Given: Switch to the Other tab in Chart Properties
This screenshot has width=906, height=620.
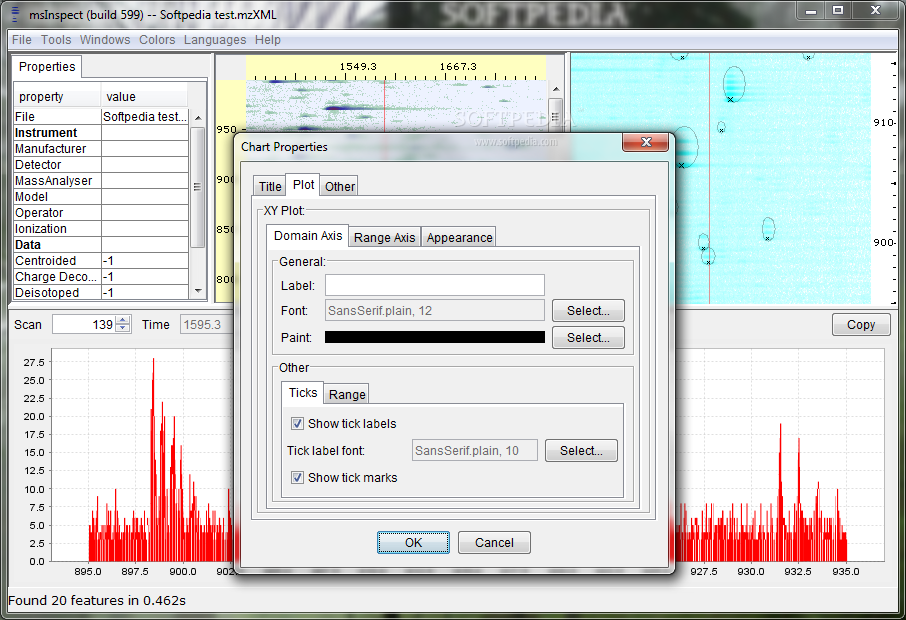Looking at the screenshot, I should [x=339, y=186].
